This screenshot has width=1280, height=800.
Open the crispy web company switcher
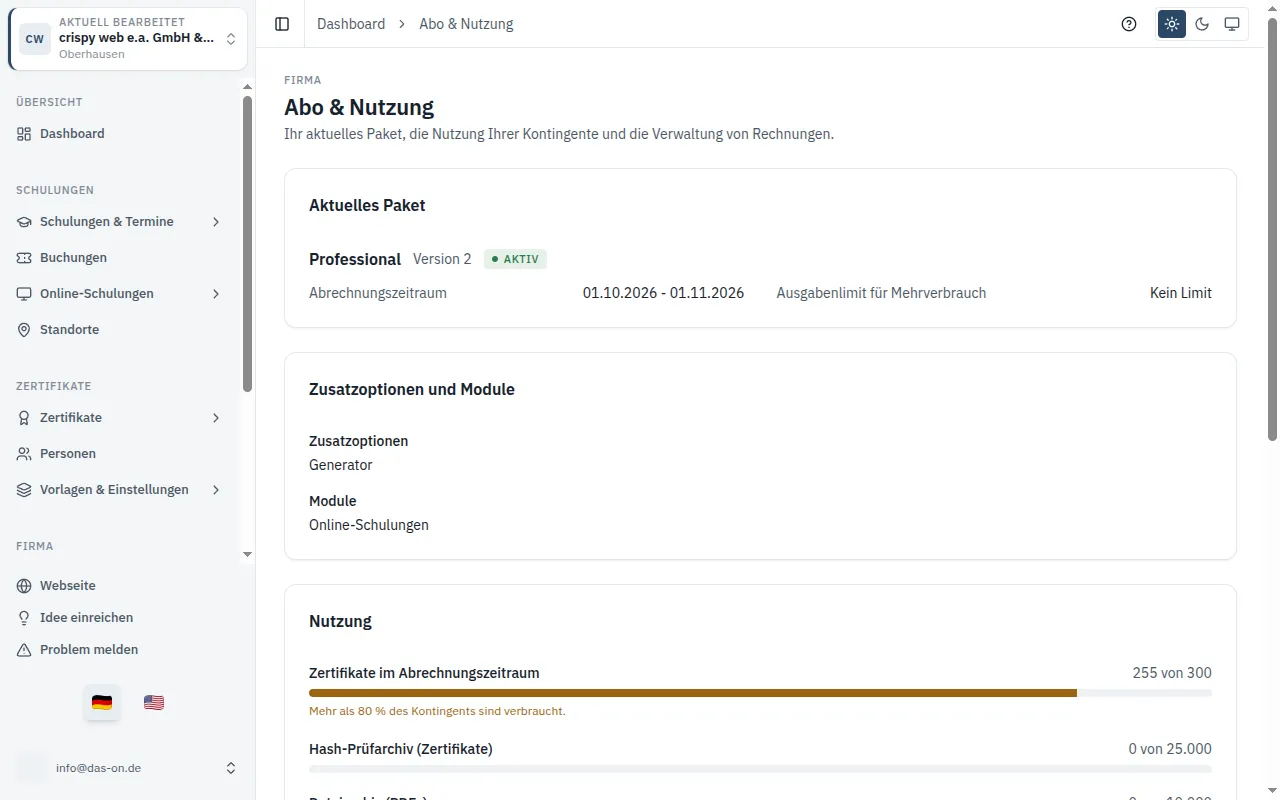(128, 39)
